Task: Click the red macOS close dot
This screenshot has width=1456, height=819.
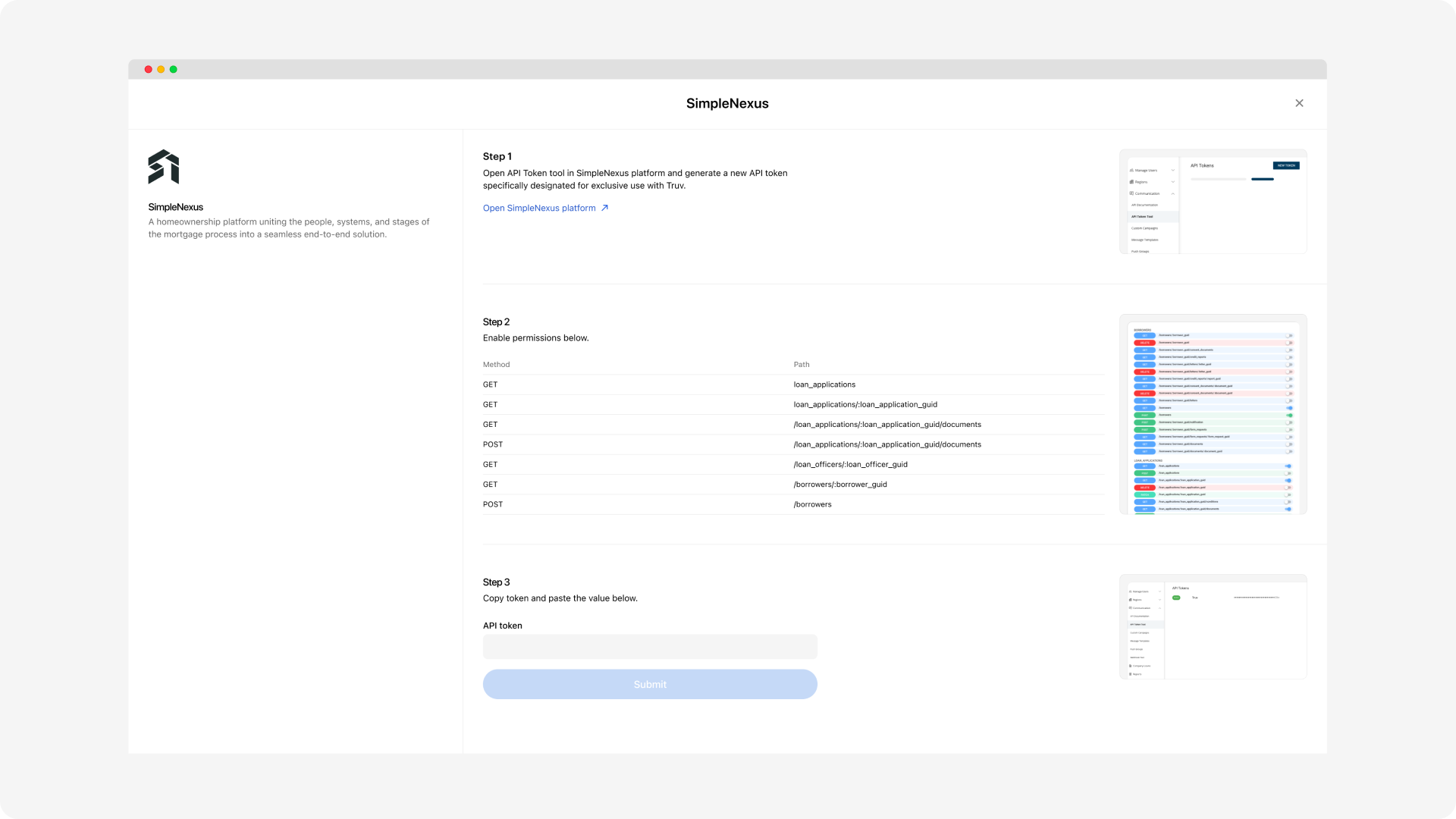Action: (149, 69)
